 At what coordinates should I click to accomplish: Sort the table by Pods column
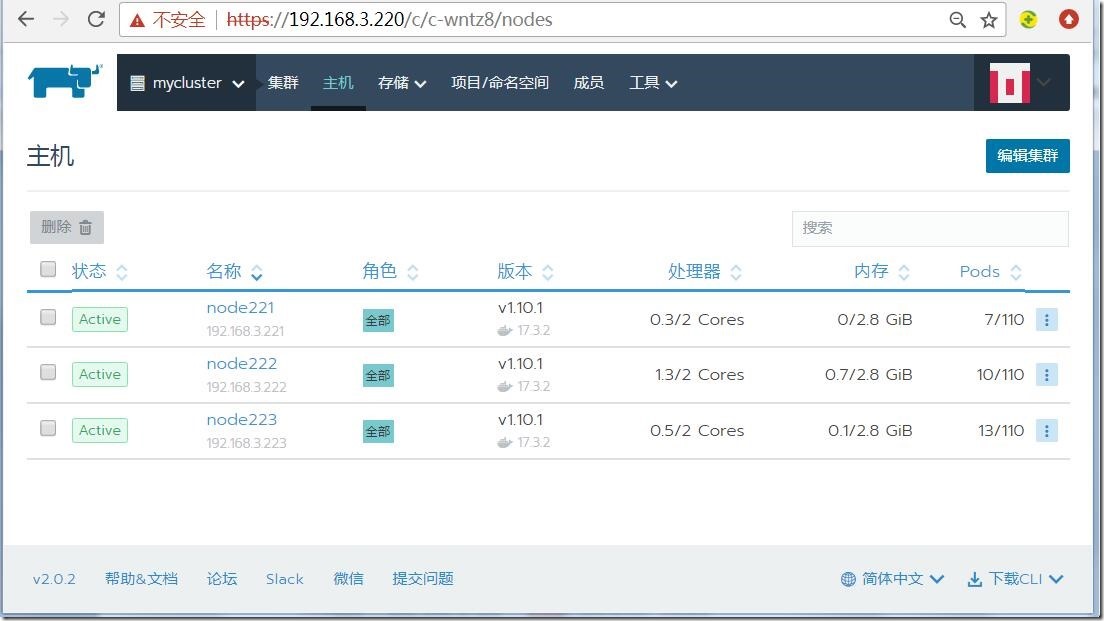pyautogui.click(x=991, y=271)
